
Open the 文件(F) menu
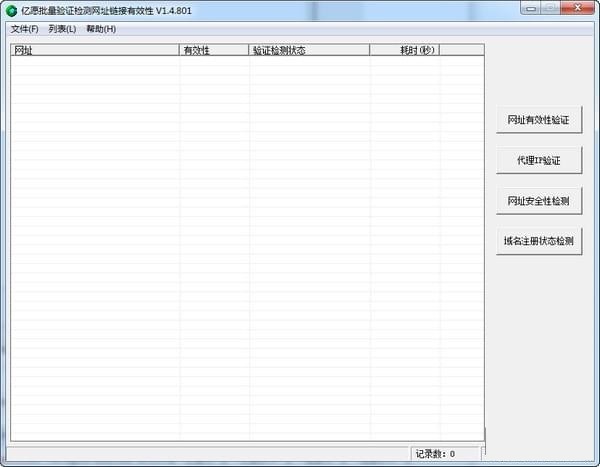coord(24,29)
